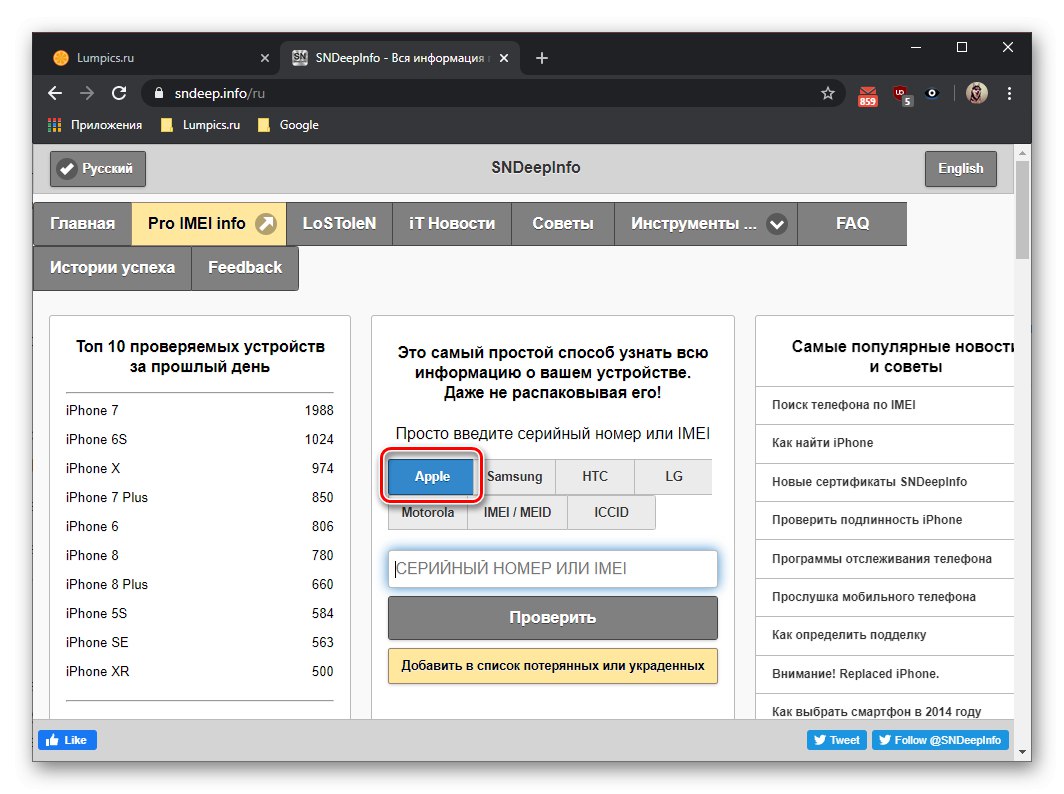Go back with the browser back arrow
This screenshot has height=794, width=1064.
click(x=55, y=93)
